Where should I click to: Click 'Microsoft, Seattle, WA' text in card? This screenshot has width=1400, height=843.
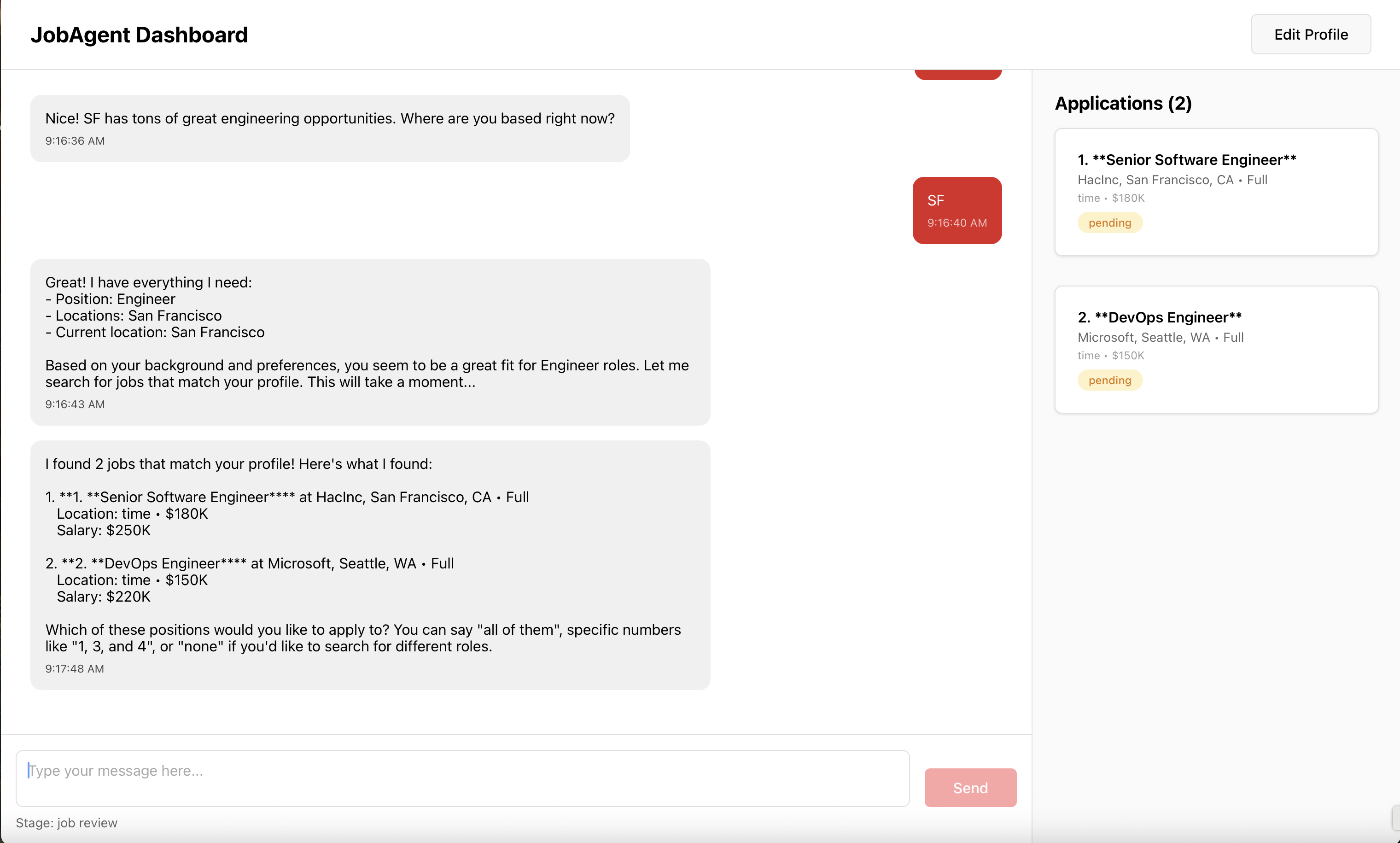point(1143,337)
